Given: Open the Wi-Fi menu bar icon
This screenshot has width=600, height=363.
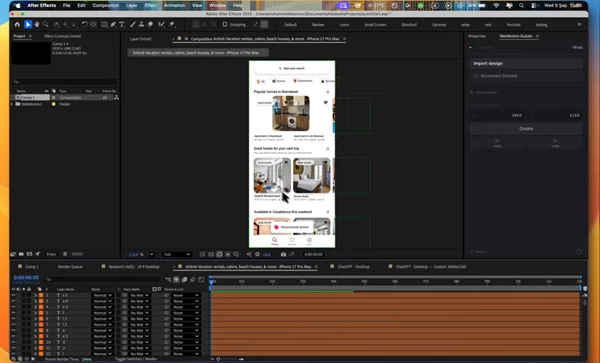Looking at the screenshot, I should [x=496, y=5].
